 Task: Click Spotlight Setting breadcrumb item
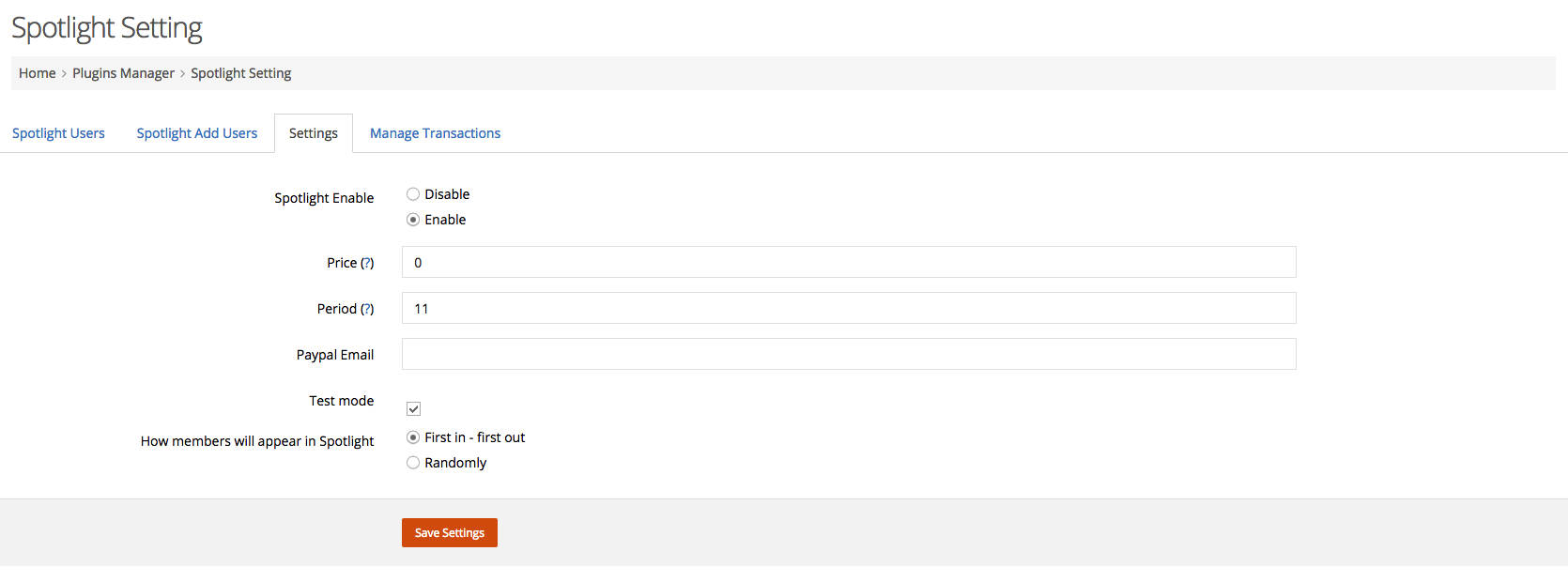click(x=241, y=73)
